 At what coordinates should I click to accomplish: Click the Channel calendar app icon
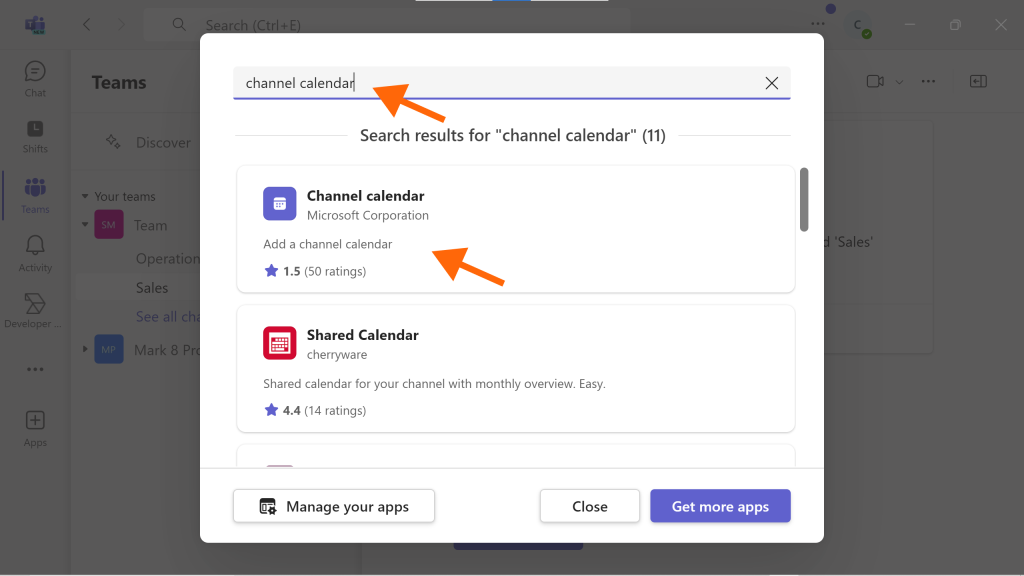coord(280,204)
